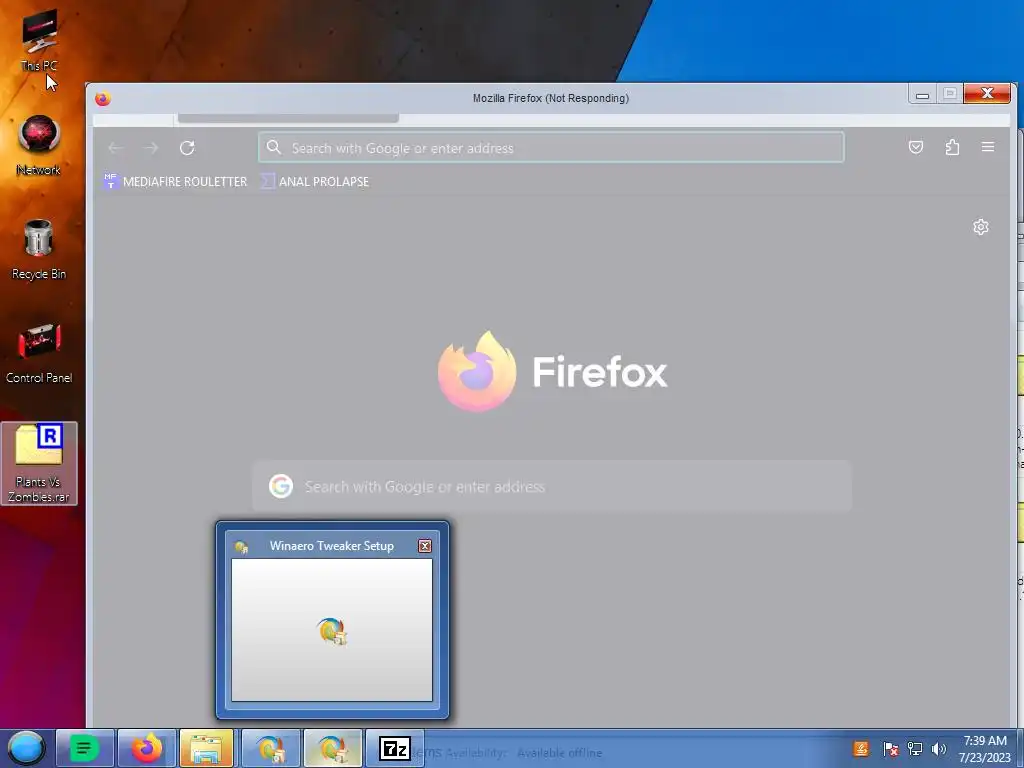Click the Firefox logo on the new tab page

(477, 371)
